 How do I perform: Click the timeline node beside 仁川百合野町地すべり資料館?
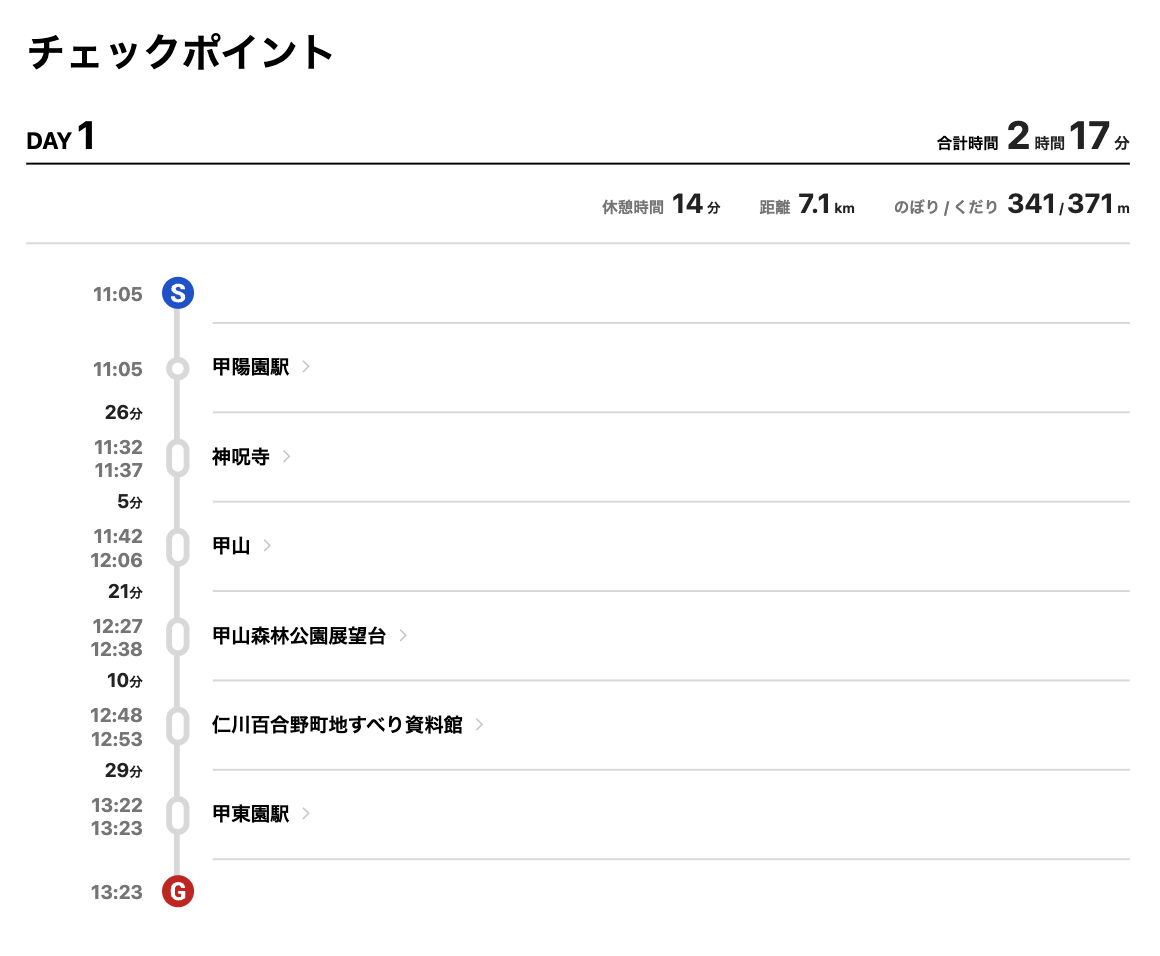click(178, 726)
